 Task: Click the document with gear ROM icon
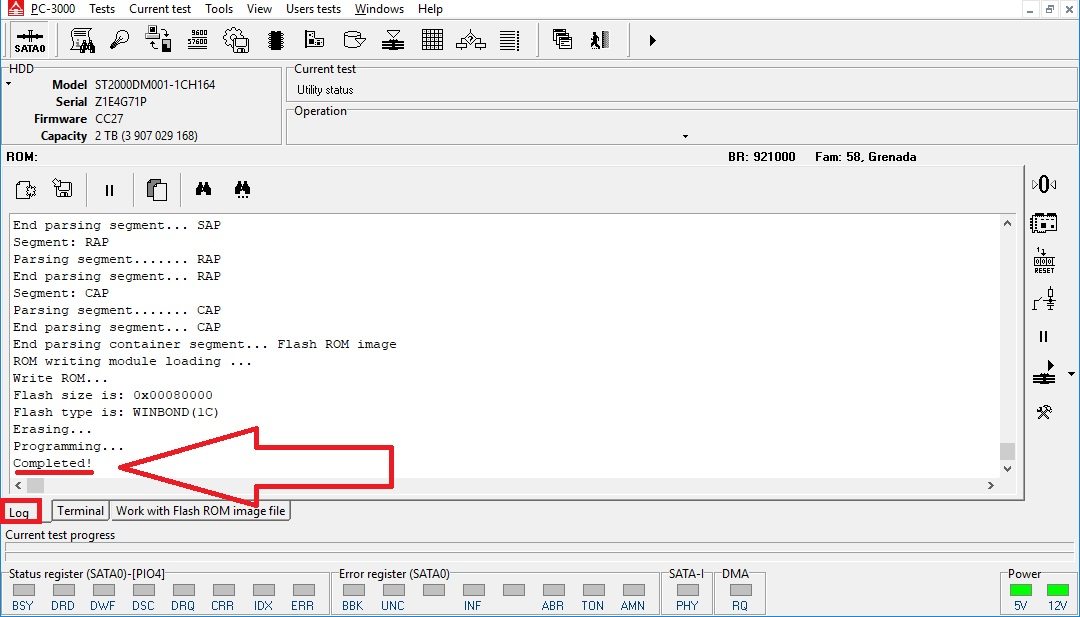pyautogui.click(x=25, y=189)
